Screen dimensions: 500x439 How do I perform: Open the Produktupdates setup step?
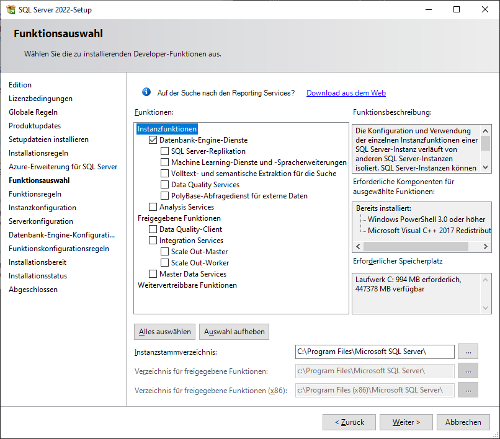[35, 126]
